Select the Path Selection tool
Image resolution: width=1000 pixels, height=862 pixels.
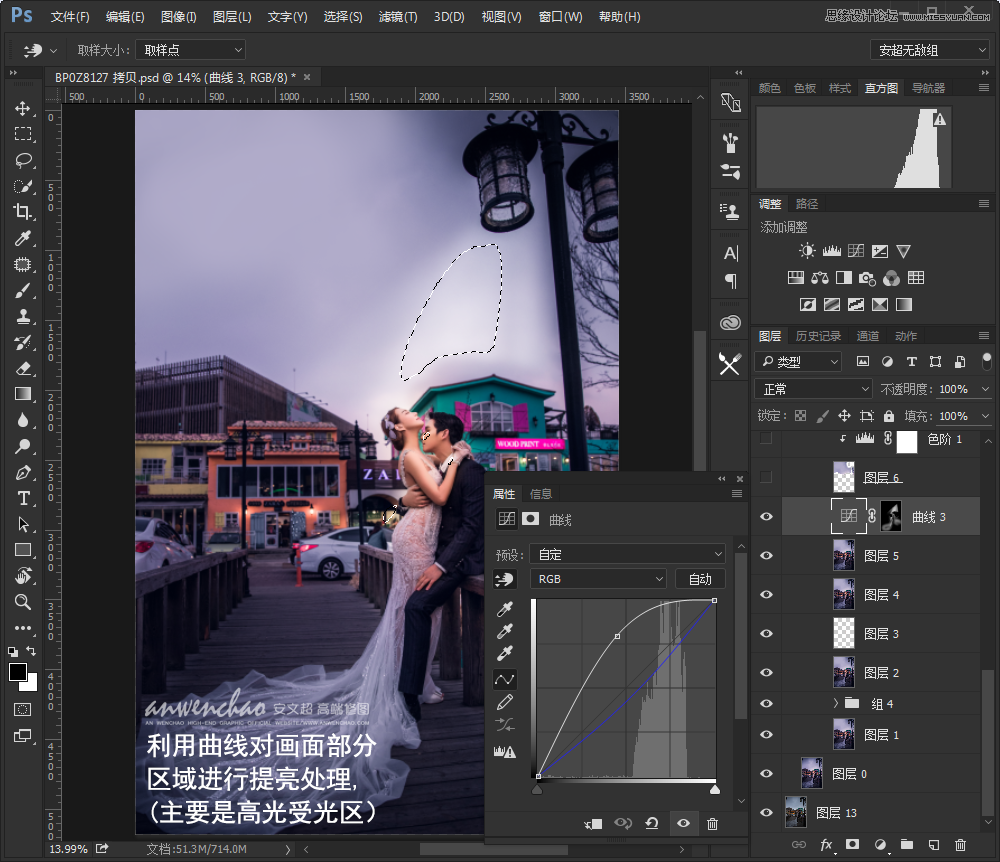tap(23, 525)
